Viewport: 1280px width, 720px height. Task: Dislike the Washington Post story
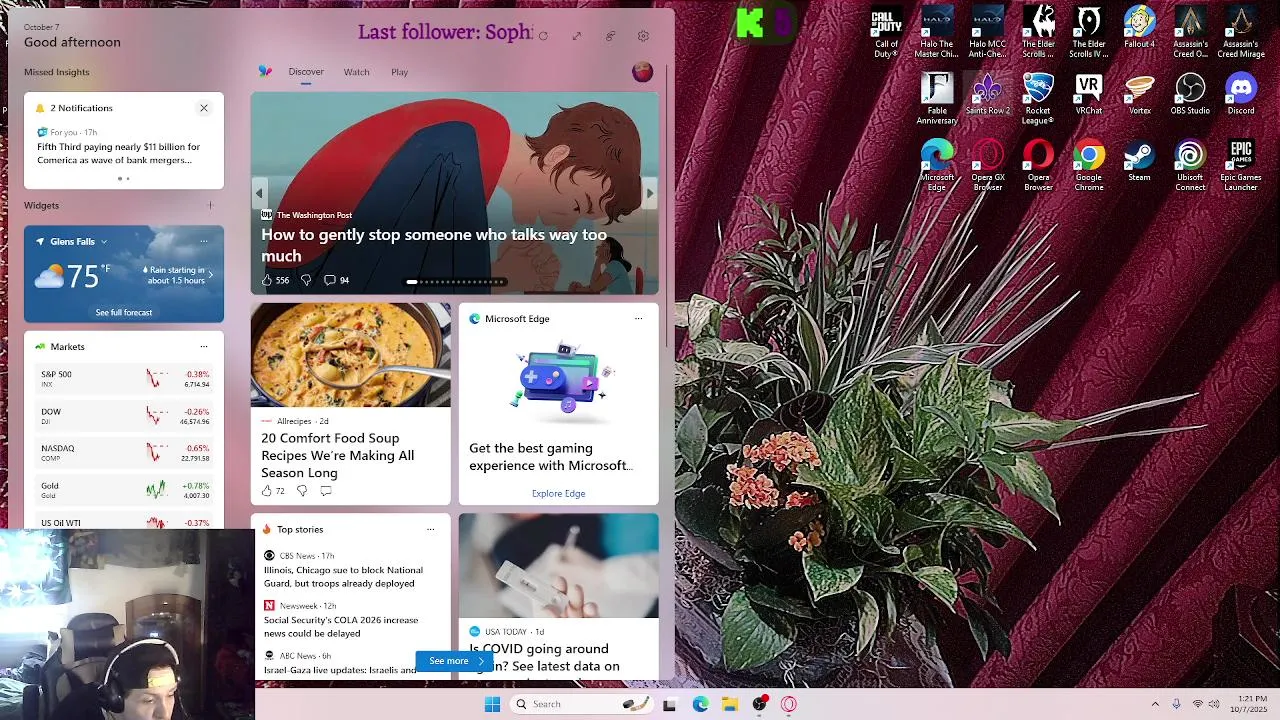click(306, 280)
